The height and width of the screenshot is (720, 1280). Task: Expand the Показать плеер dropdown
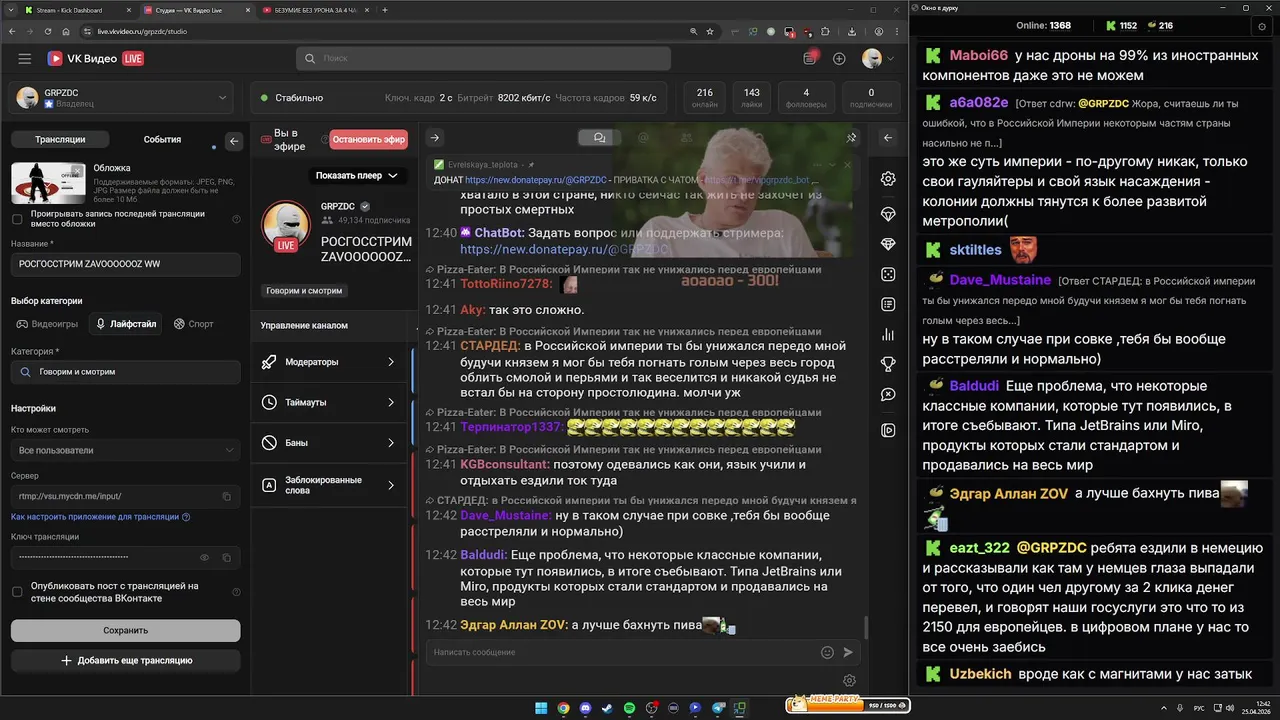click(357, 175)
